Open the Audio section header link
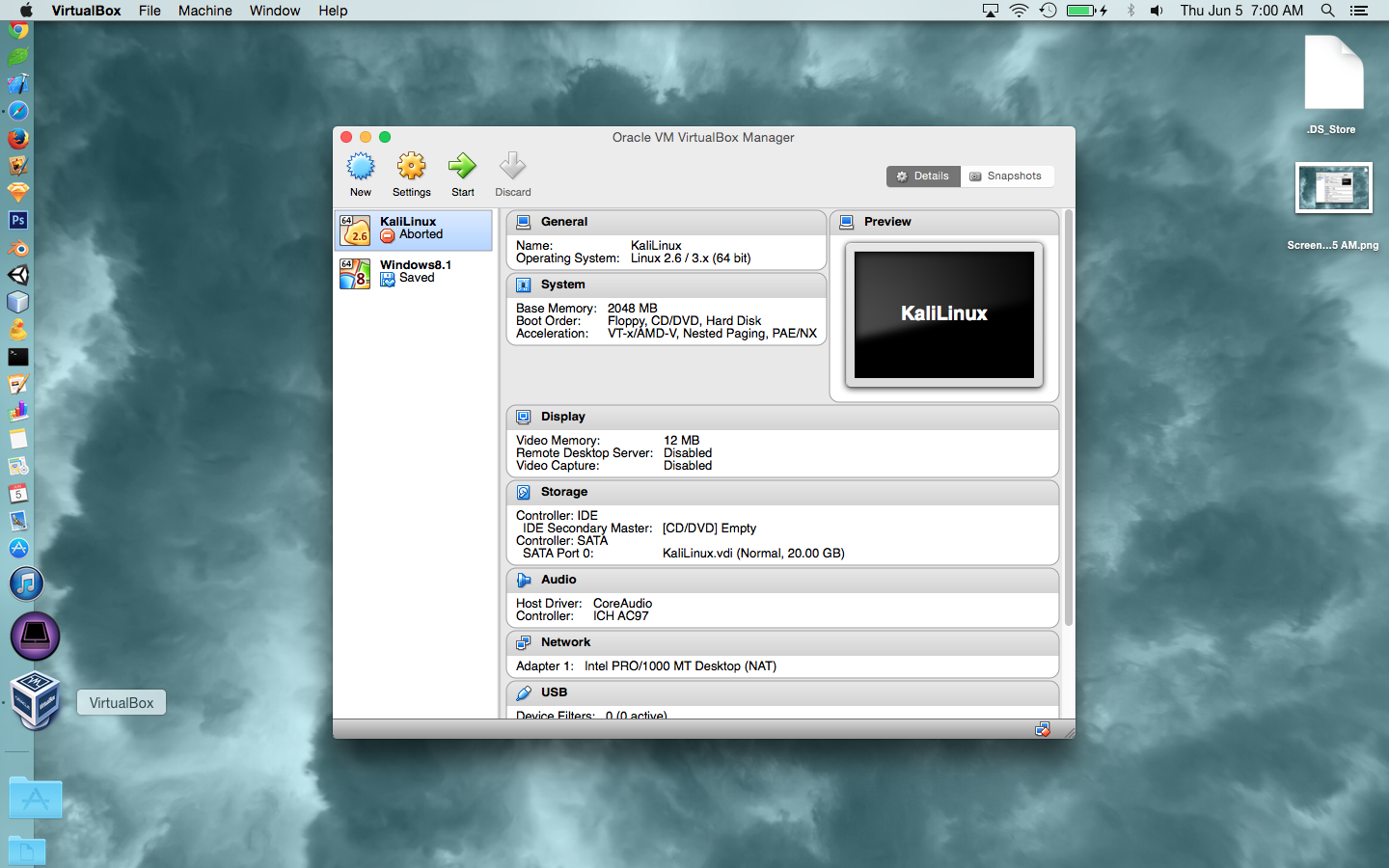 558,580
